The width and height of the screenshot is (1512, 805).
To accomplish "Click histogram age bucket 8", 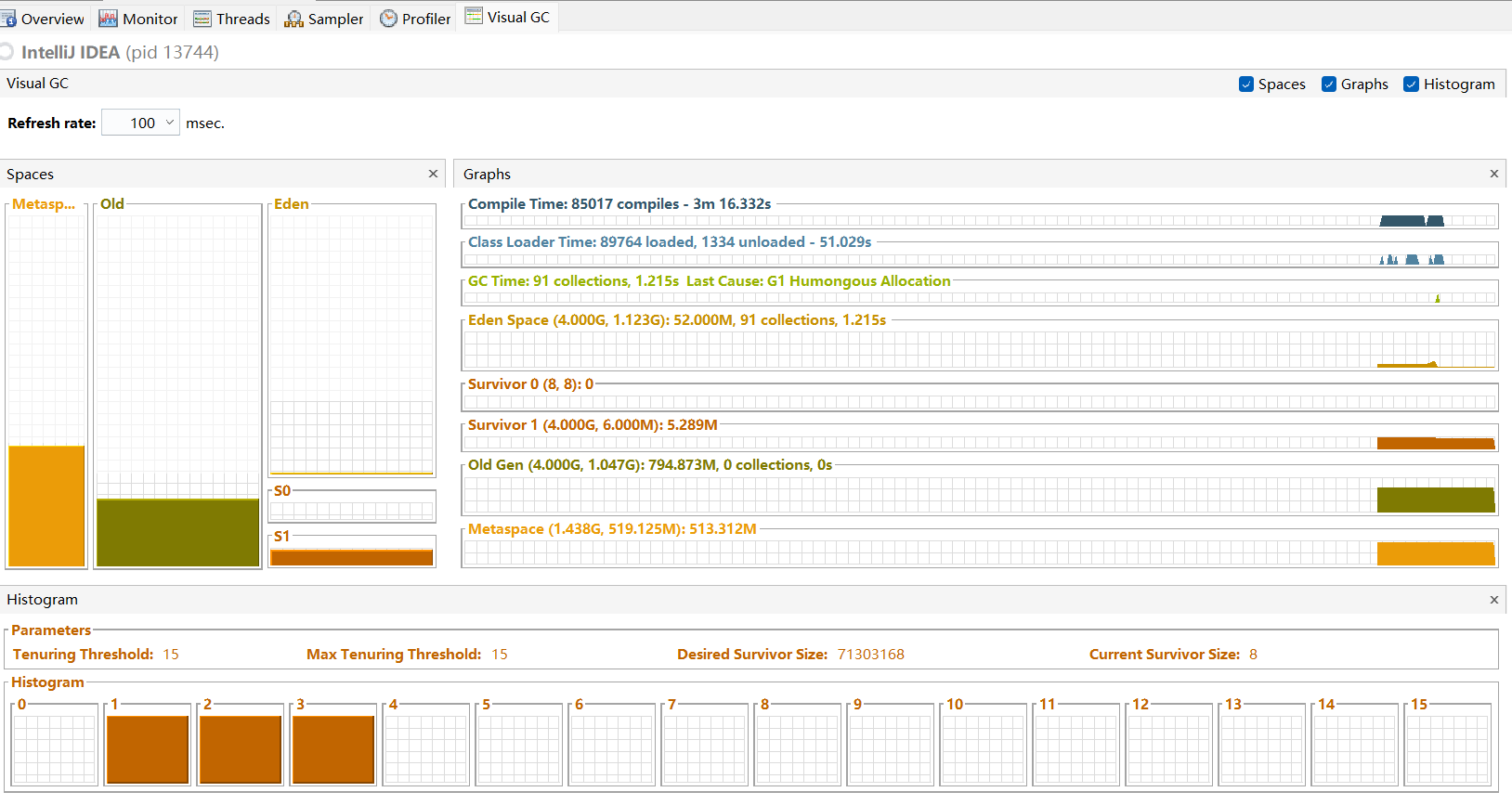I will point(798,748).
